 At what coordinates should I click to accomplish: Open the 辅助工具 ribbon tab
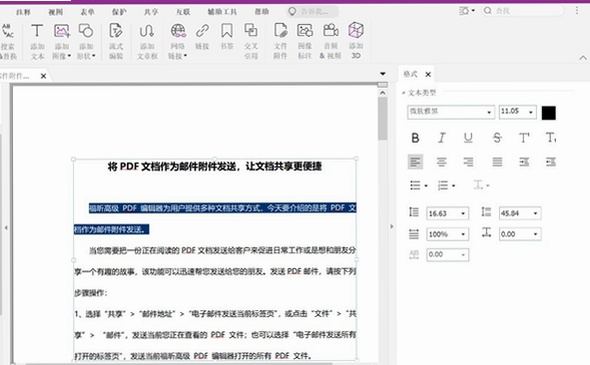tap(222, 12)
